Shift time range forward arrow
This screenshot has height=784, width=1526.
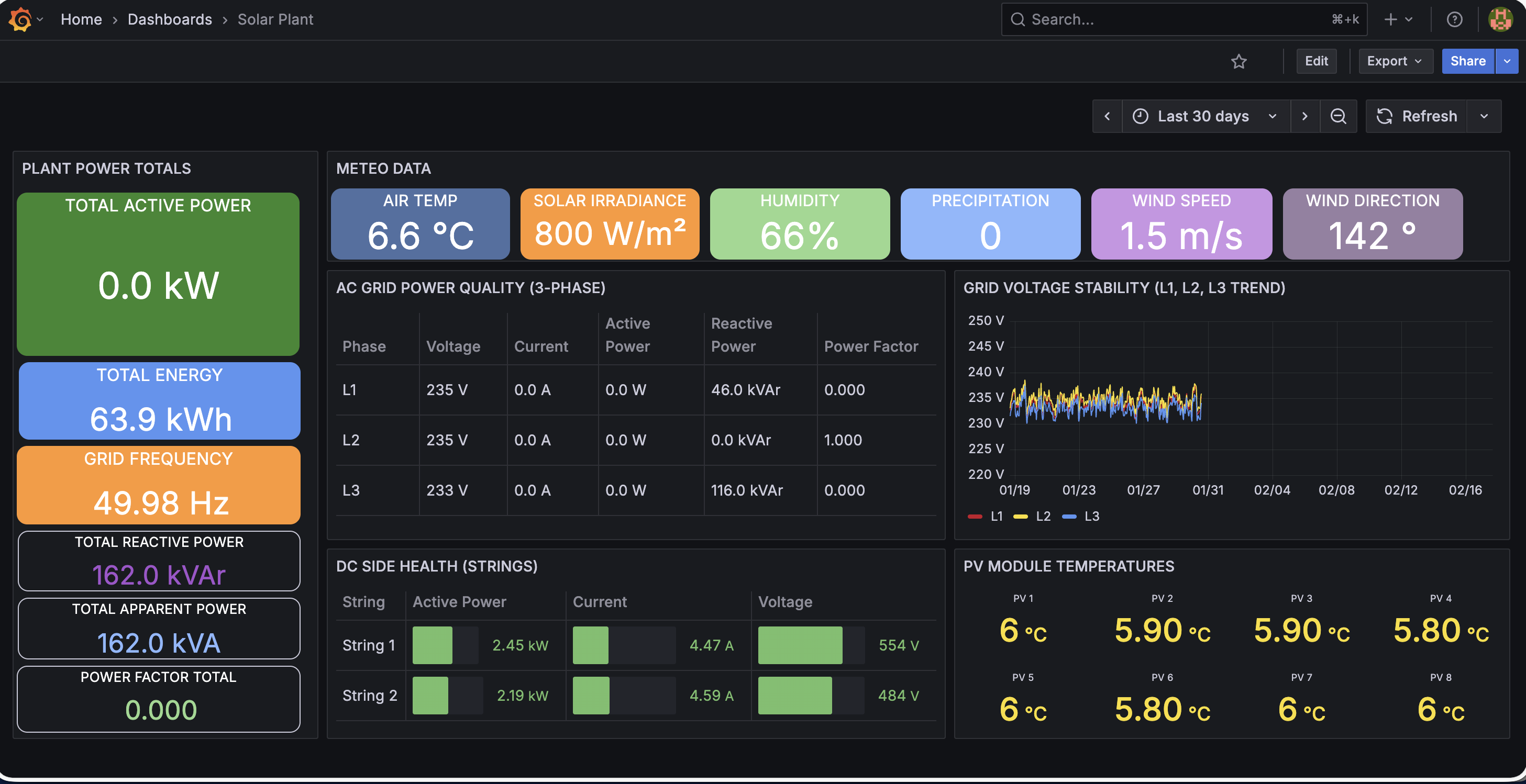tap(1304, 116)
